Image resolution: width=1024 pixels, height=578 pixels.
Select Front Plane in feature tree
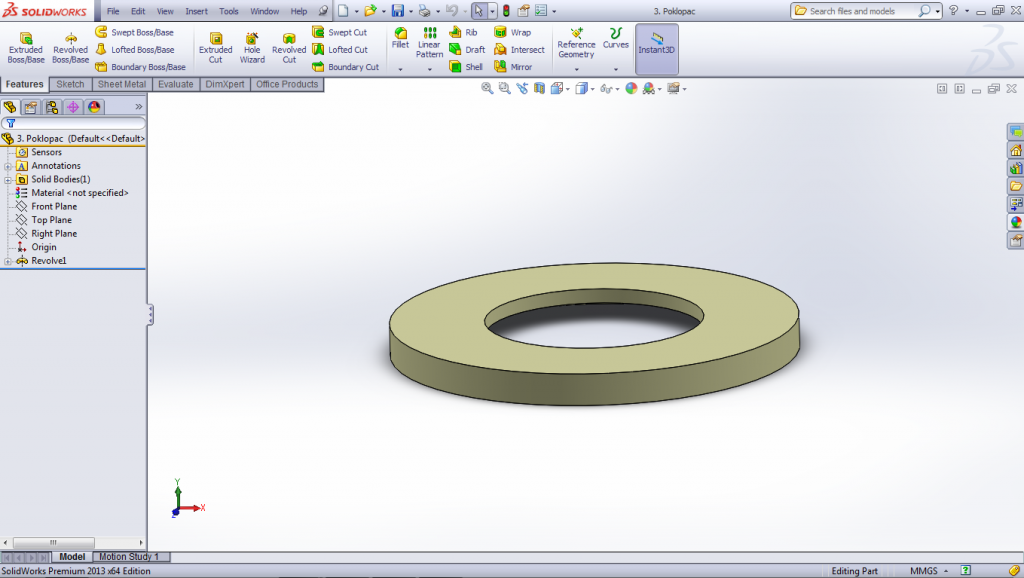[54, 206]
